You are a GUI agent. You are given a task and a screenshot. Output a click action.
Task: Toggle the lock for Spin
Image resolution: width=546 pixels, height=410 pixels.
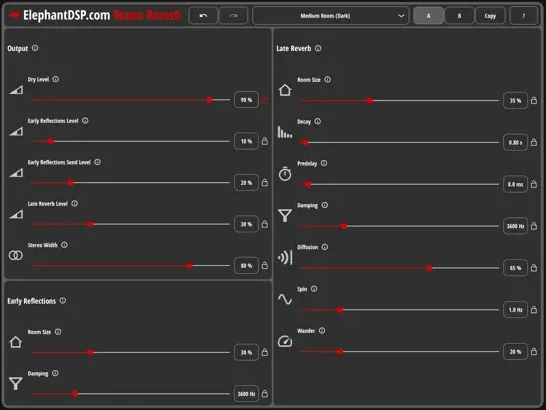(x=534, y=309)
